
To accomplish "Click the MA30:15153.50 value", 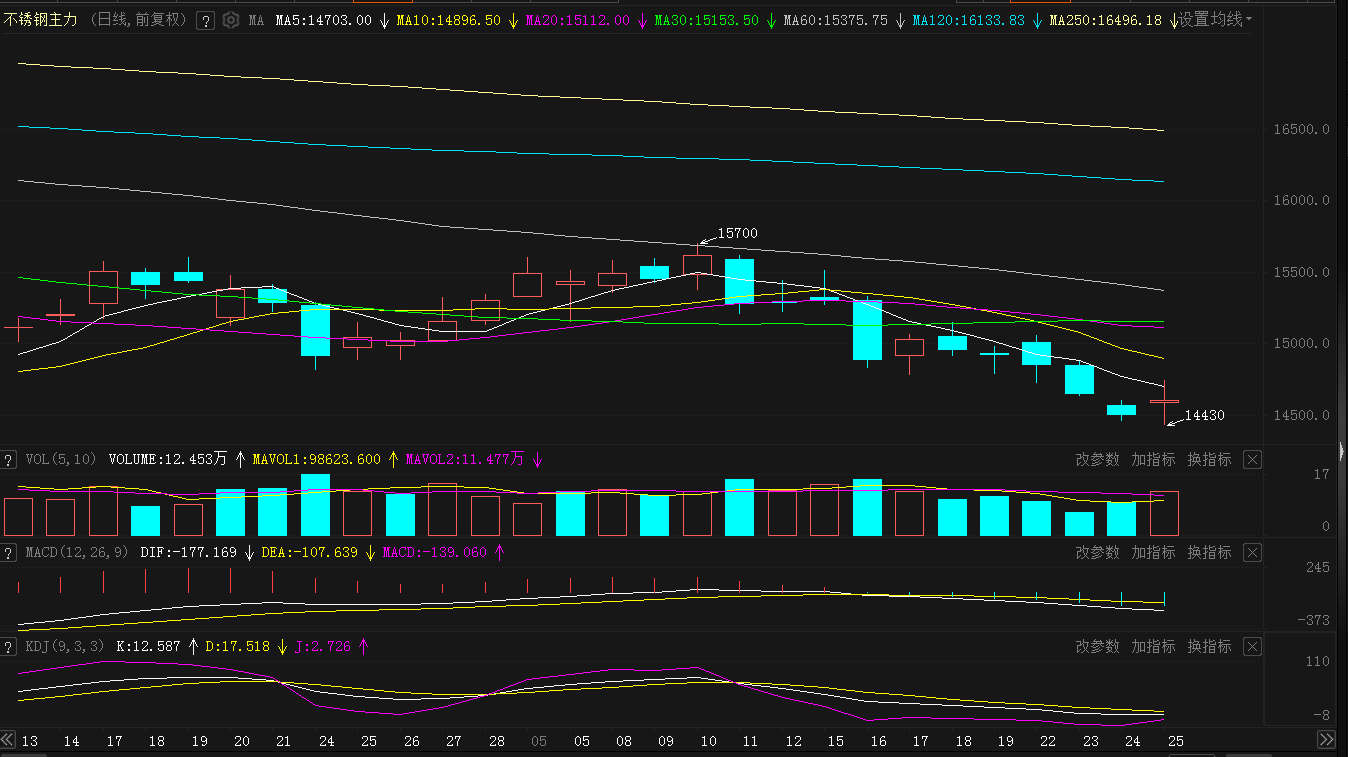I will tap(707, 20).
